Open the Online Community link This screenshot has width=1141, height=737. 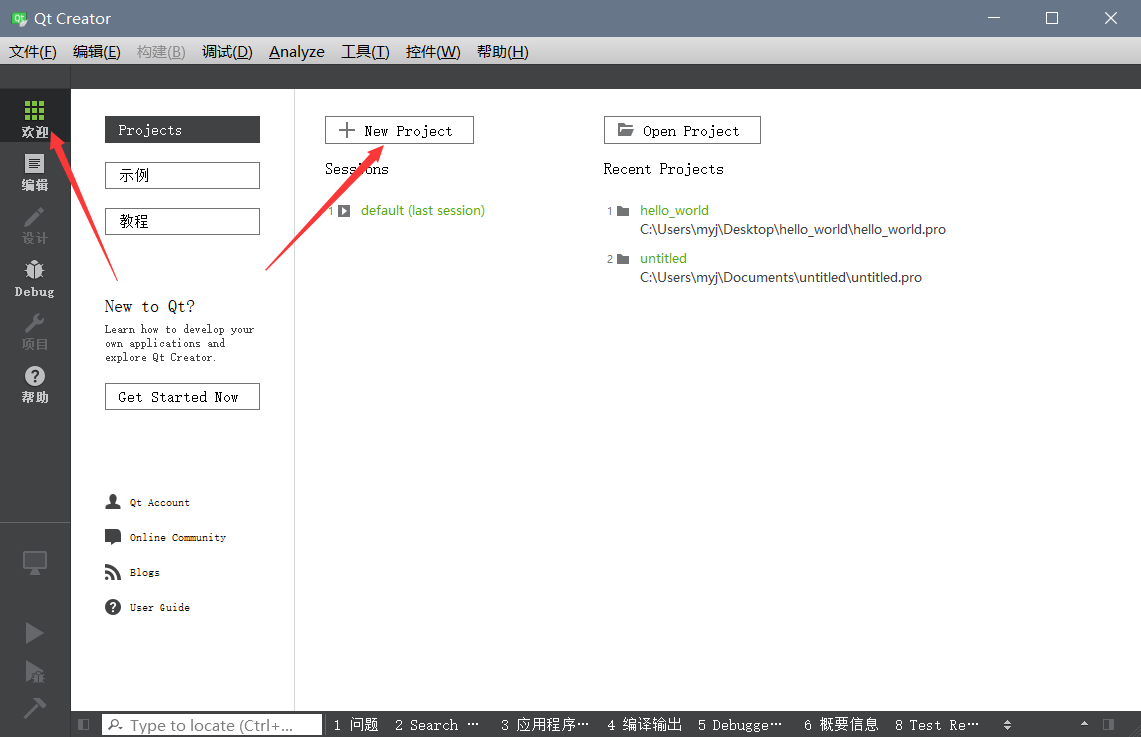click(x=165, y=537)
